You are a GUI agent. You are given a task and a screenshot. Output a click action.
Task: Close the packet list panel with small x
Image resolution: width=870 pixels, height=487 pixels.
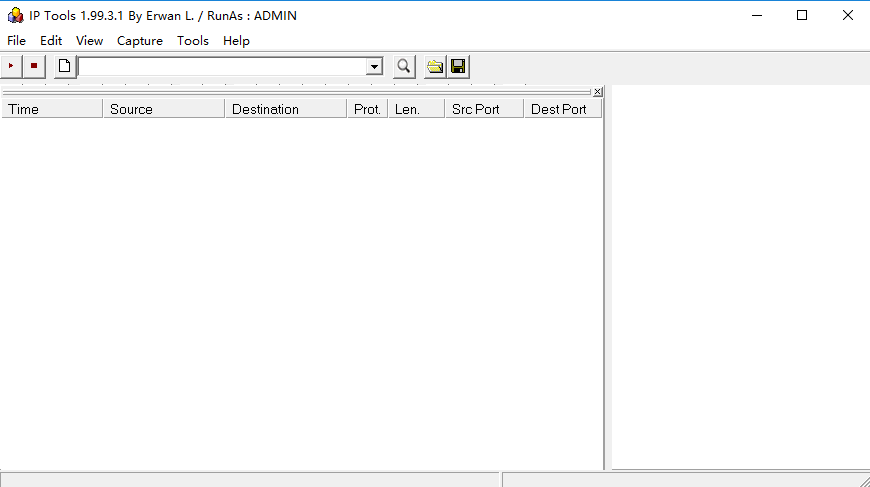pos(598,92)
